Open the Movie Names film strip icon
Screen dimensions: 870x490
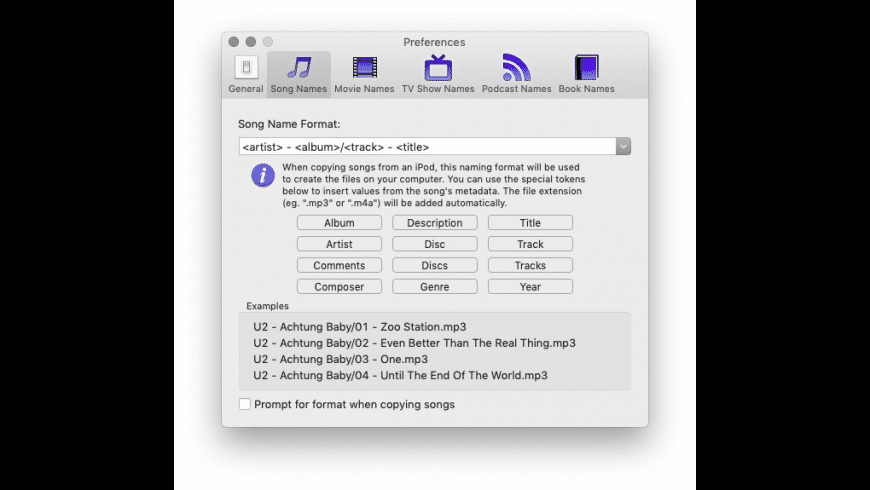pos(365,67)
